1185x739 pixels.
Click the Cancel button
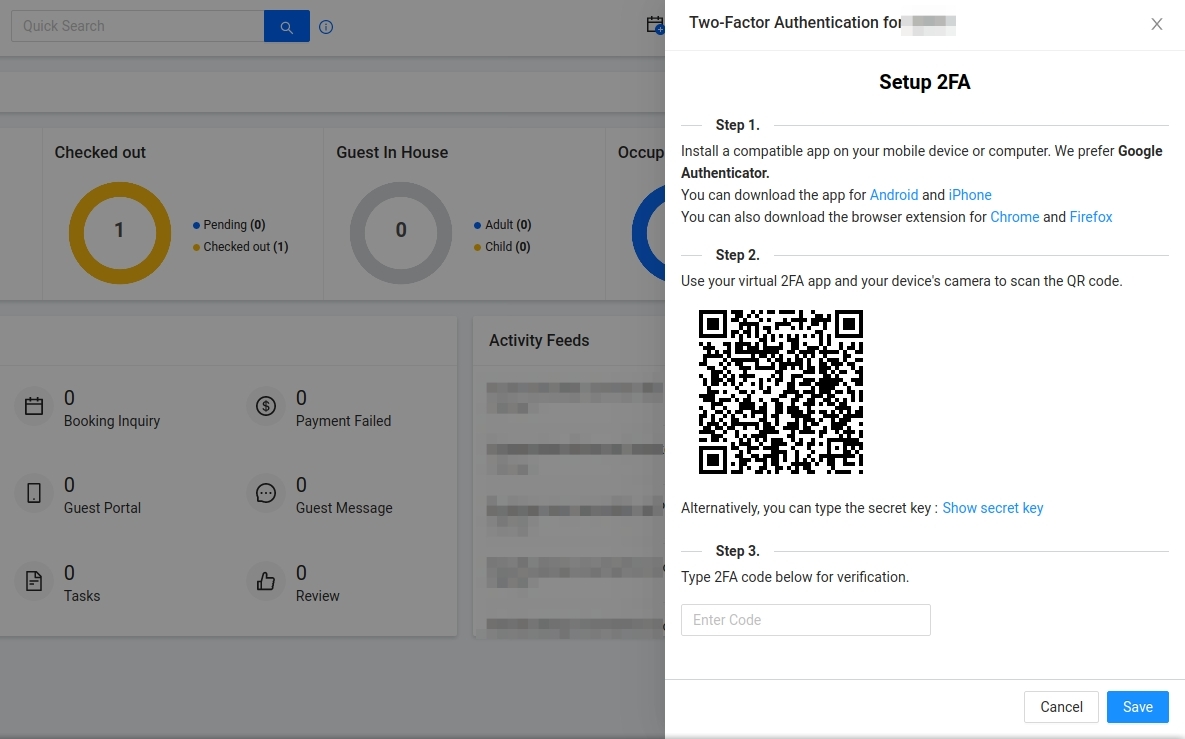click(1061, 707)
